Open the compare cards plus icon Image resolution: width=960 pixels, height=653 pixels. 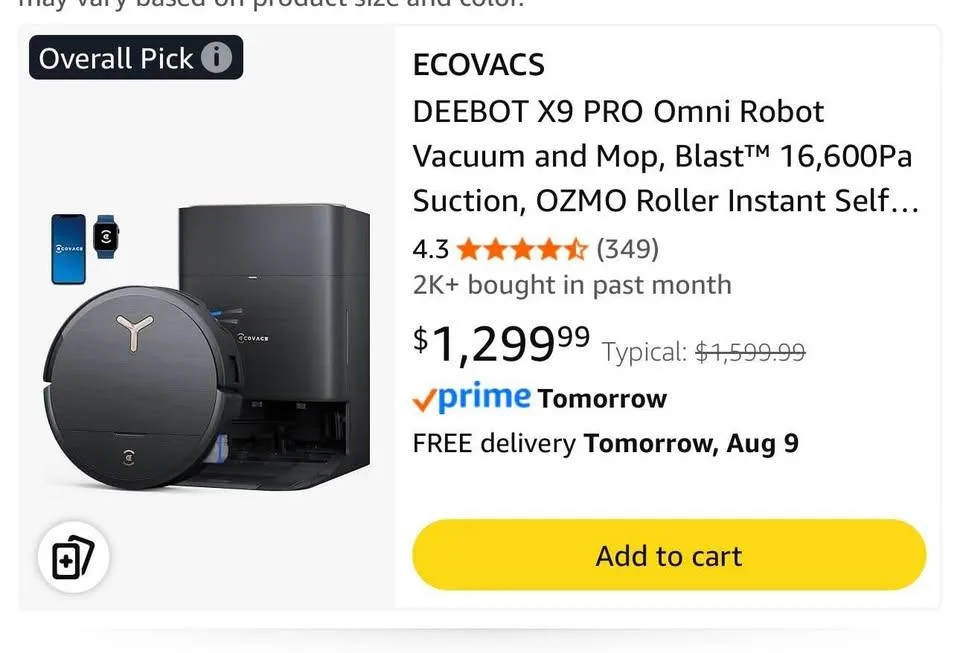pyautogui.click(x=73, y=557)
